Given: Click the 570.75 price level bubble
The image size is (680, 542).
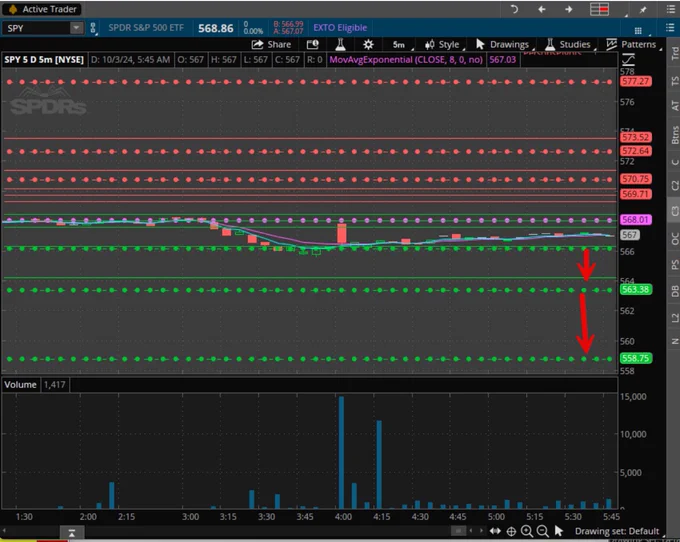Looking at the screenshot, I should tap(636, 179).
